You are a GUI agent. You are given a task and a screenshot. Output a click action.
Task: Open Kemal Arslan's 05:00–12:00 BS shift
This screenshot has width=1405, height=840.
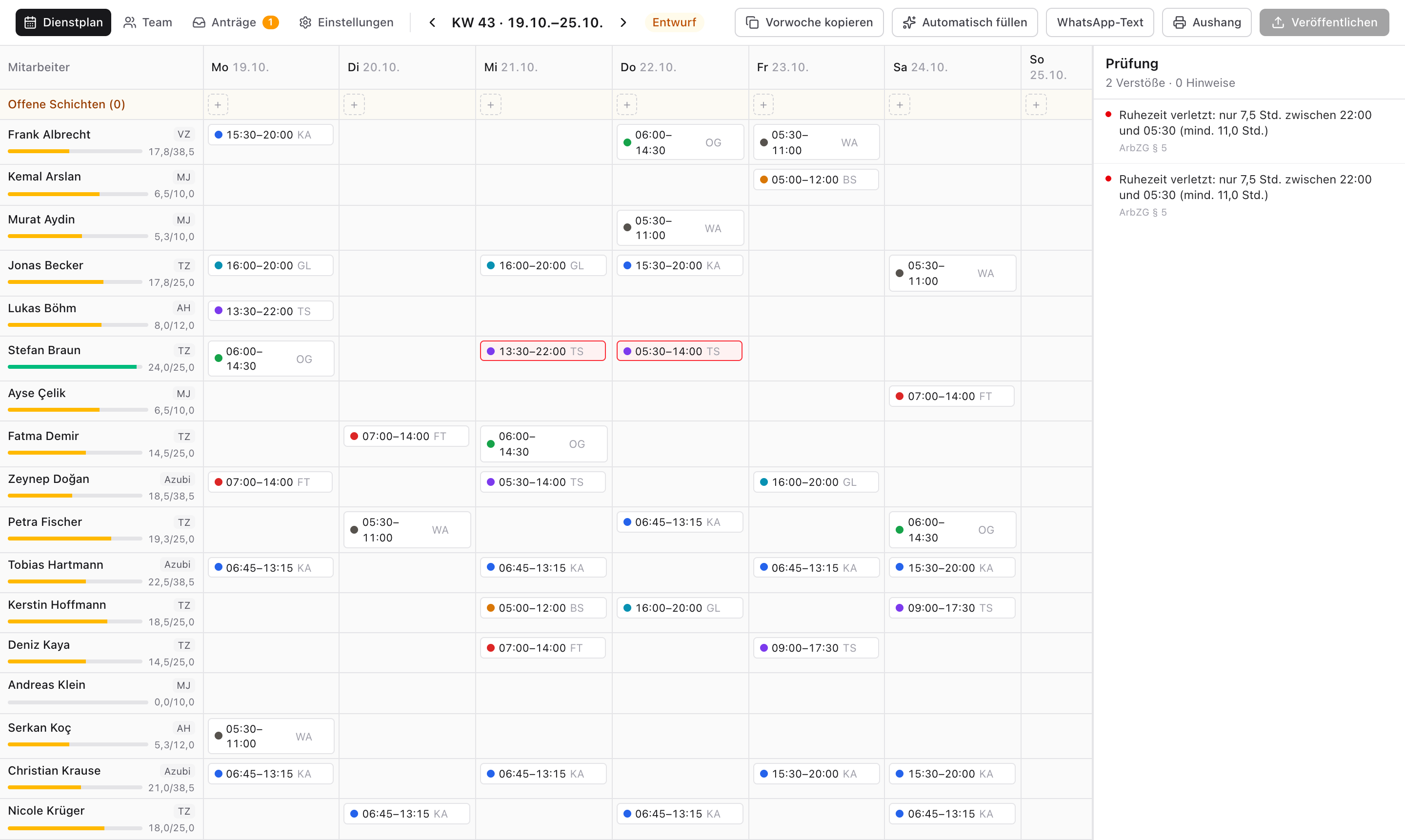[x=815, y=180]
